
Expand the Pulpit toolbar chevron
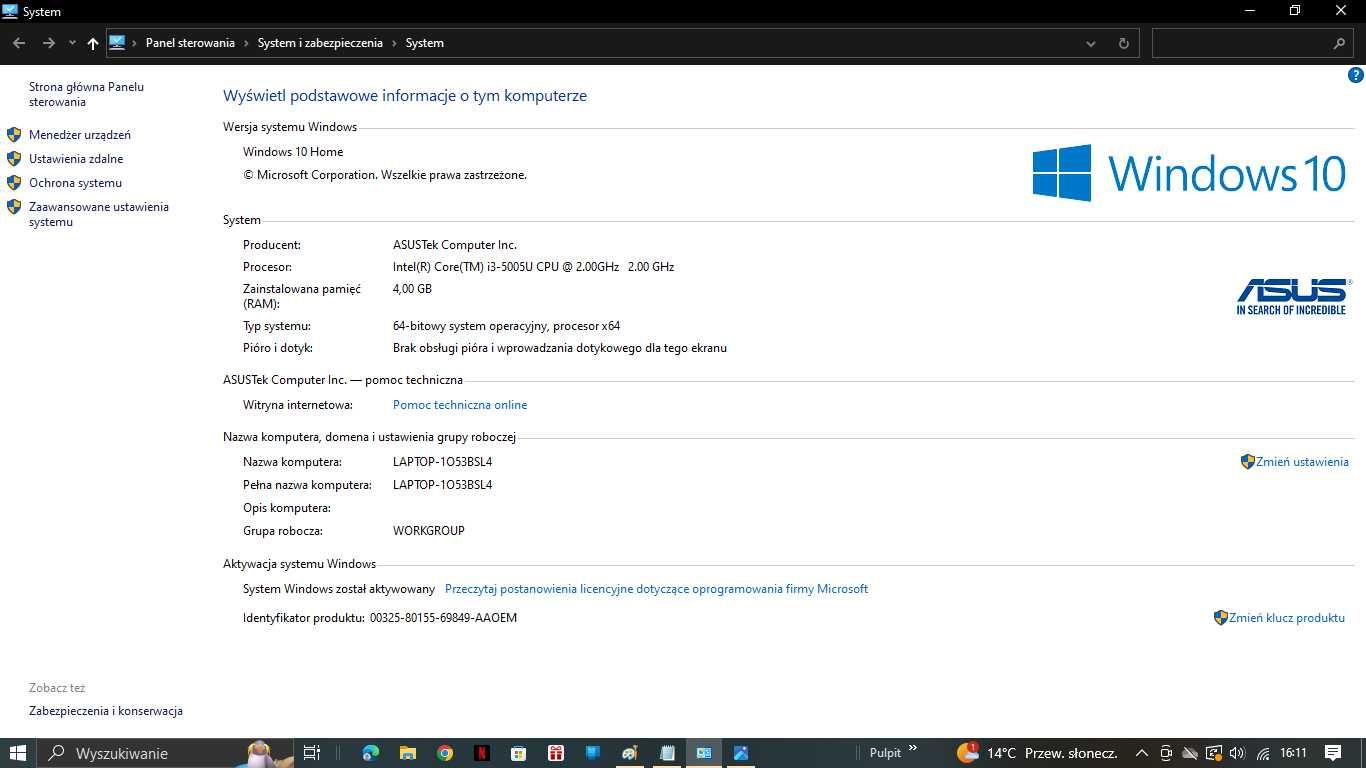click(913, 749)
